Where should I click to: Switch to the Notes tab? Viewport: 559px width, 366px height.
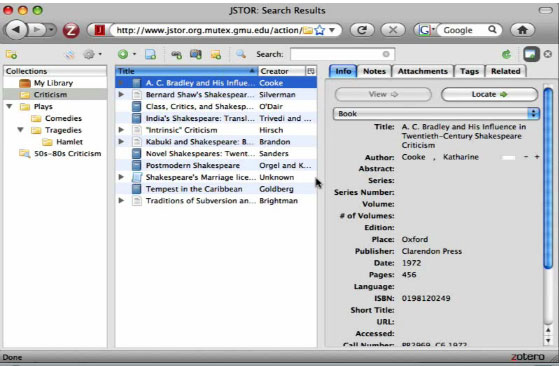374,71
